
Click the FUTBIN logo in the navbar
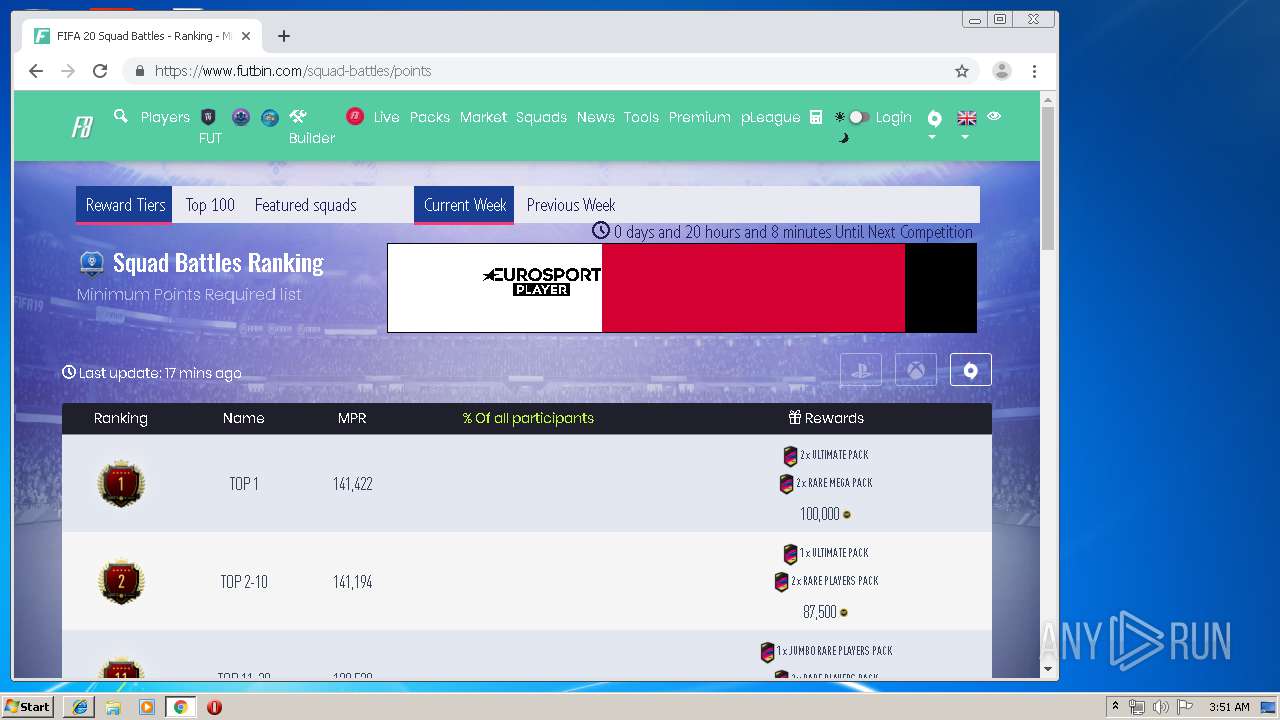82,127
